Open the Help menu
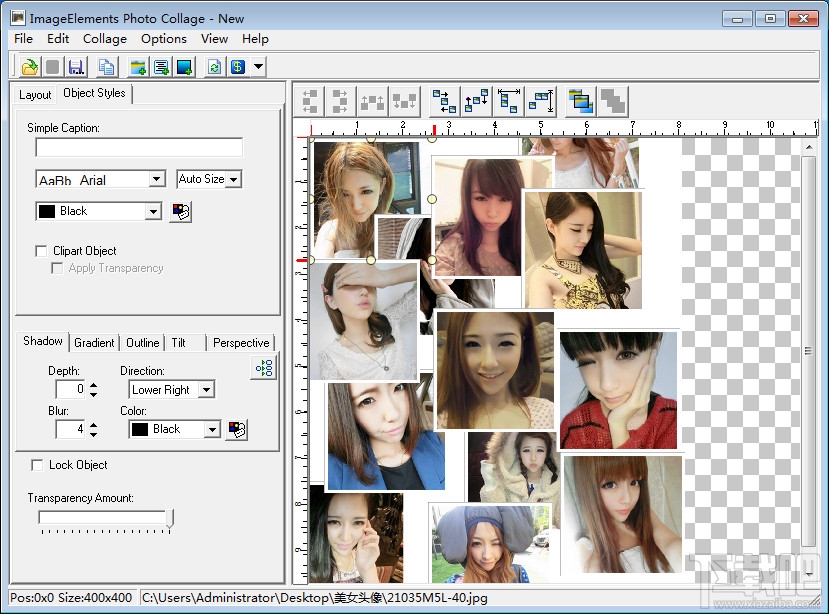The width and height of the screenshot is (829, 614). [x=255, y=39]
